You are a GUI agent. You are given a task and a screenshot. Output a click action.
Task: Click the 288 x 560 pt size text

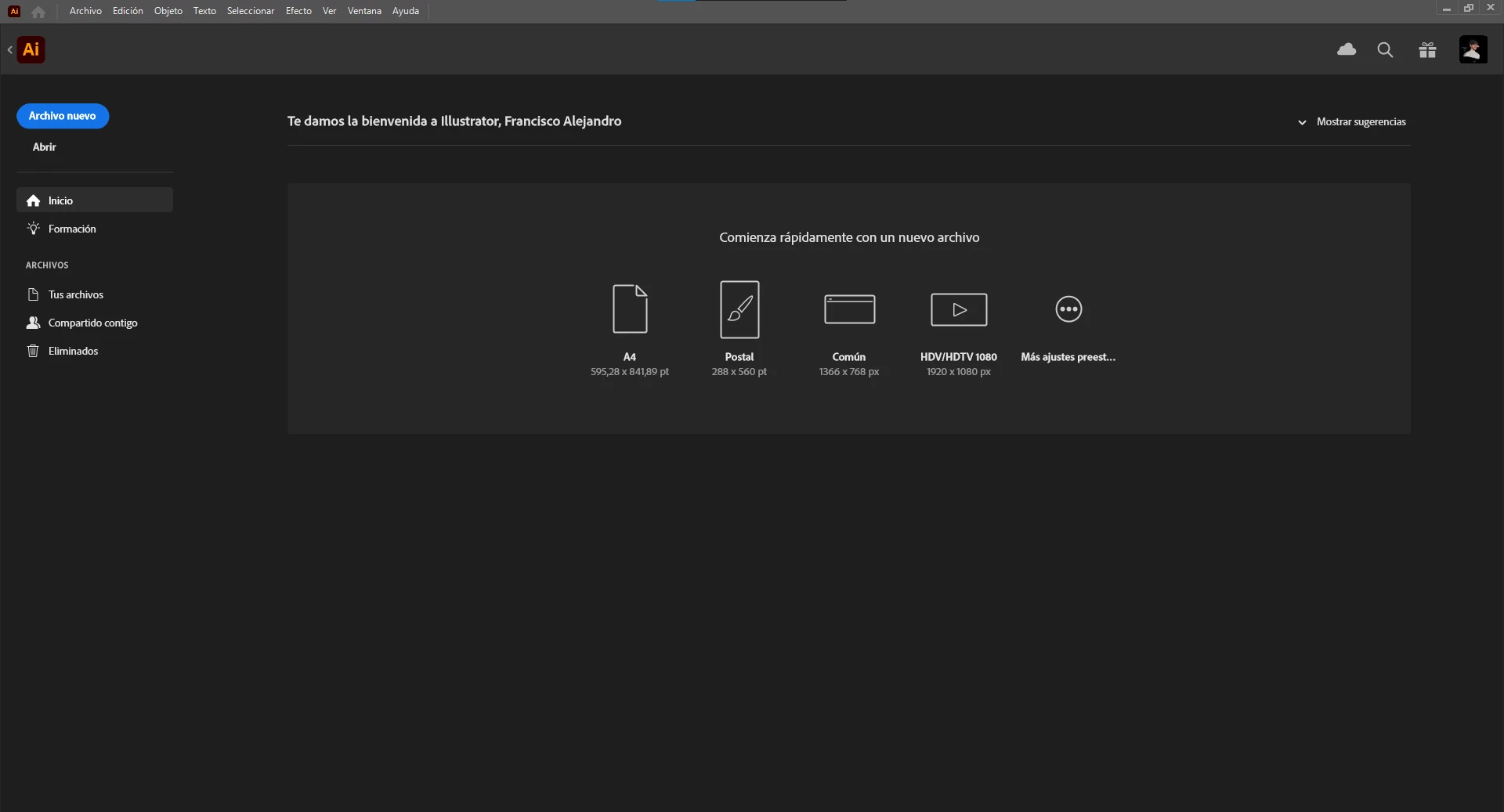tap(739, 372)
